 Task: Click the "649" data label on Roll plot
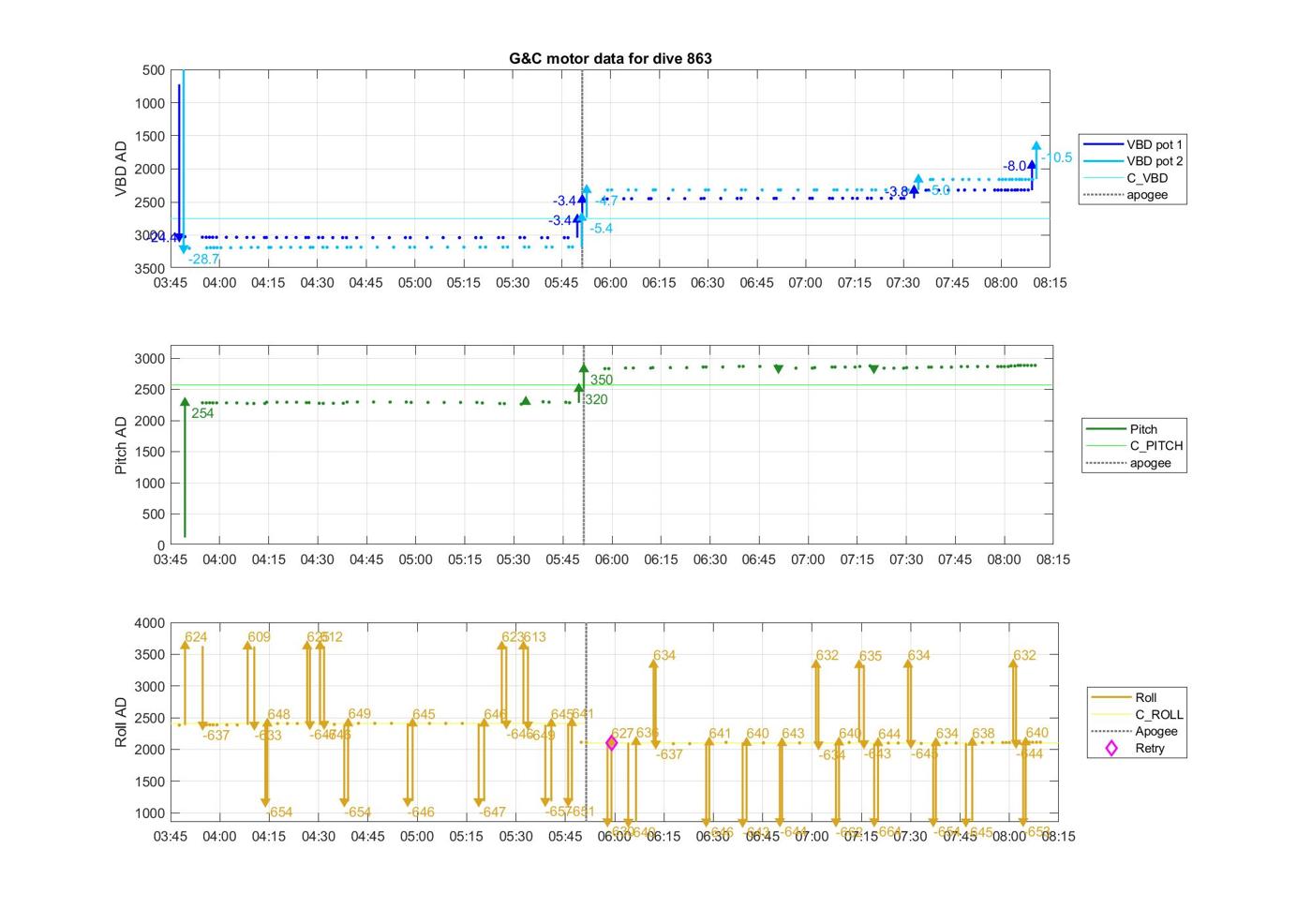click(359, 714)
